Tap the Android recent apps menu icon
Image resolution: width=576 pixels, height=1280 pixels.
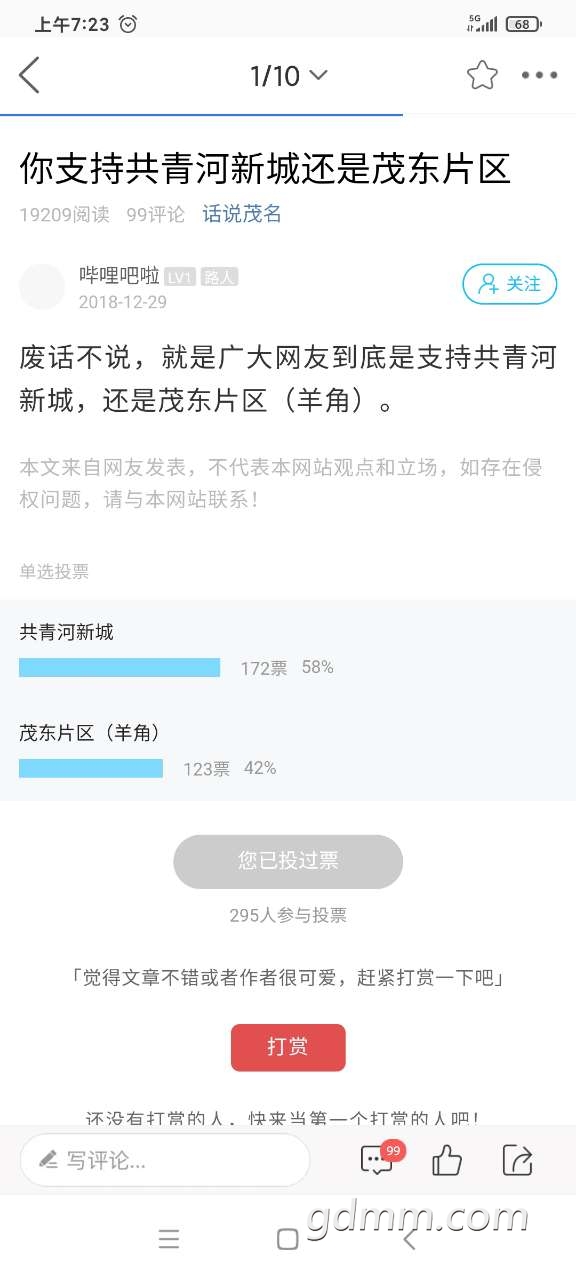169,1240
